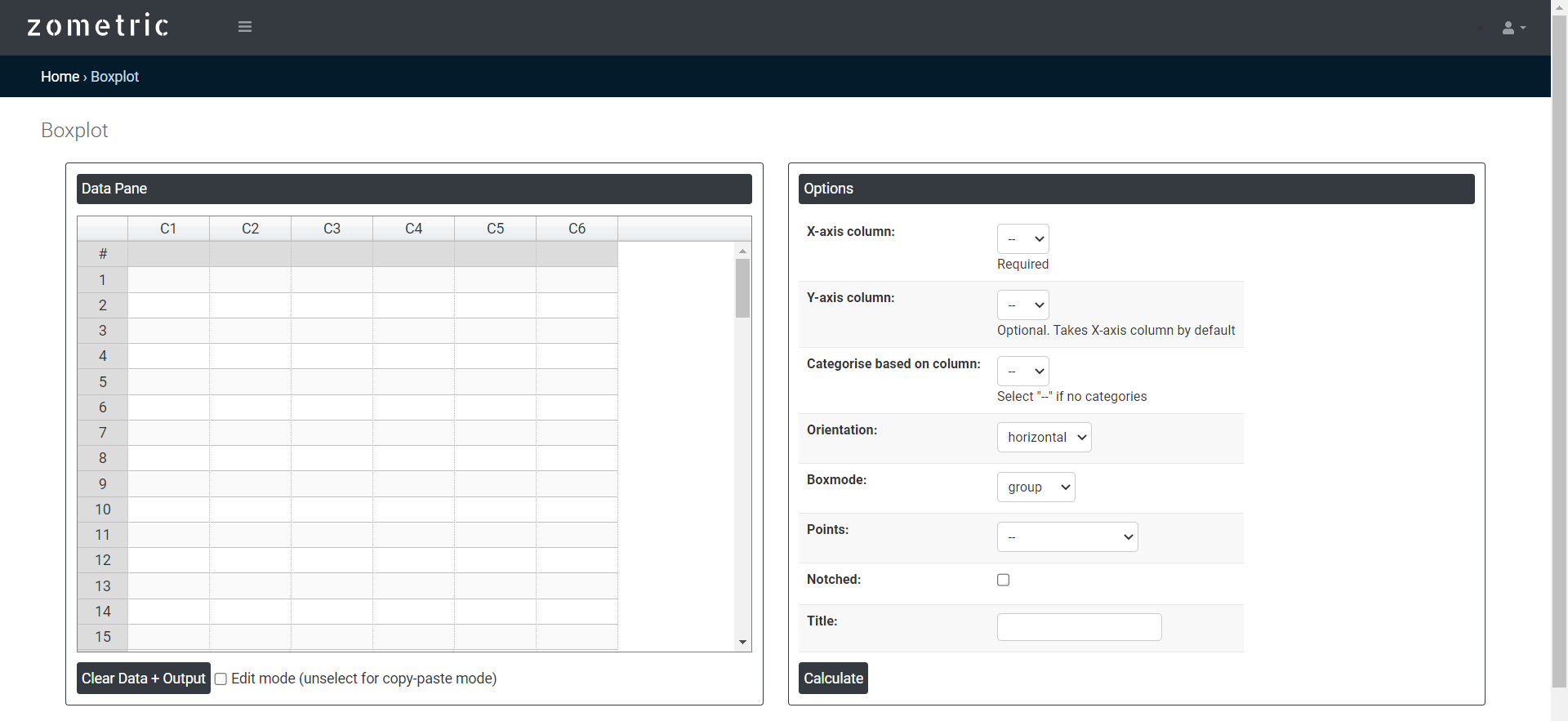Screen dimensions: 1568x721
Task: Change Orientation from horizontal
Action: pyautogui.click(x=1044, y=438)
